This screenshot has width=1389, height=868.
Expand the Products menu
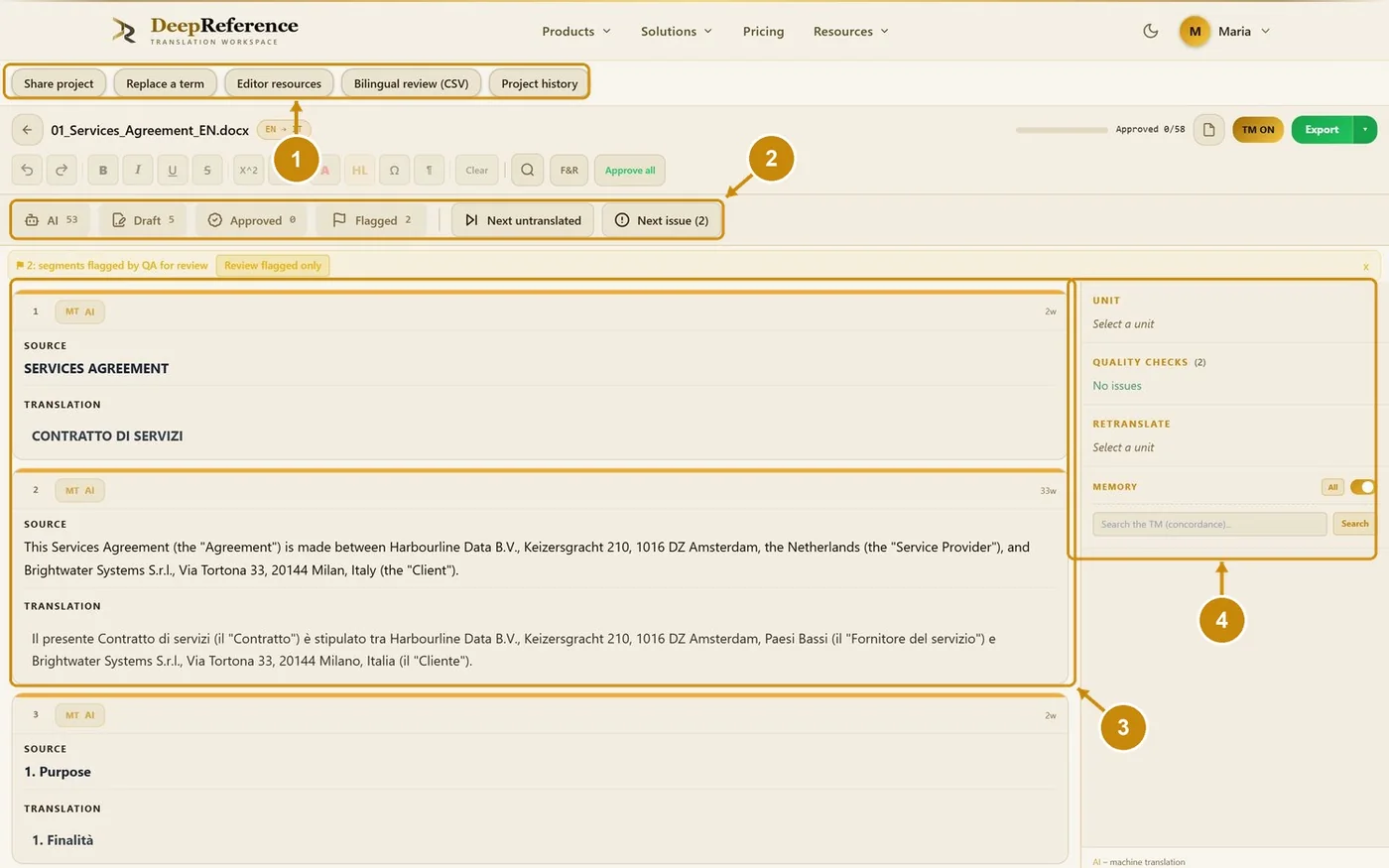576,32
